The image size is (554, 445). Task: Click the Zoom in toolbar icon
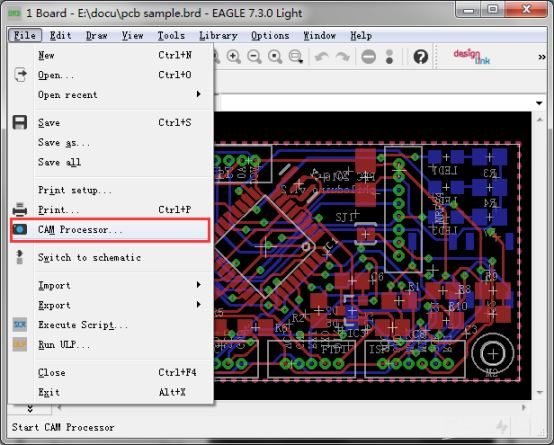pos(234,57)
